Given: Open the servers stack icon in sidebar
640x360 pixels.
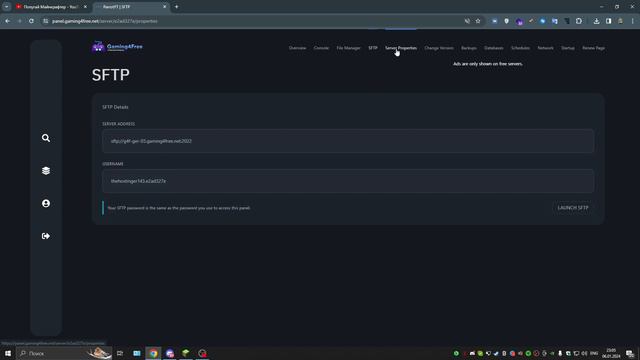Looking at the screenshot, I should click(46, 171).
